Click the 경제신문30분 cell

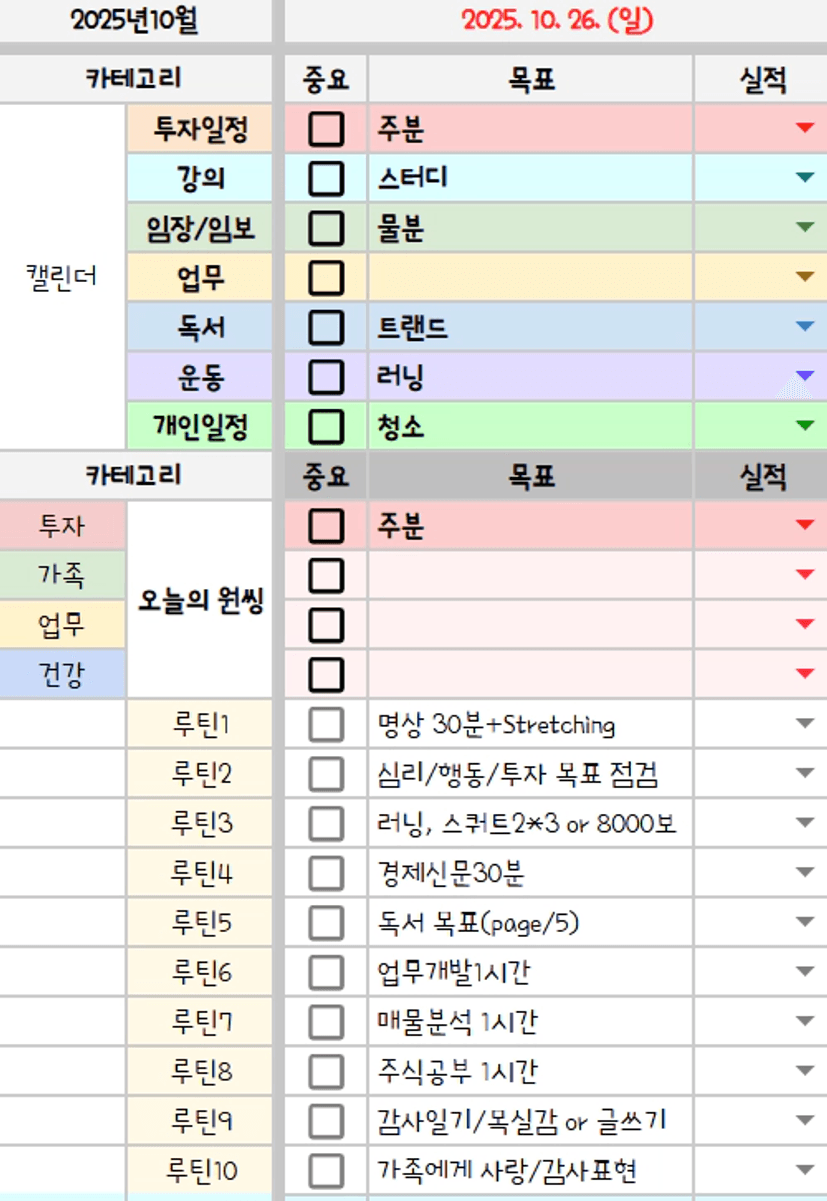(x=530, y=873)
